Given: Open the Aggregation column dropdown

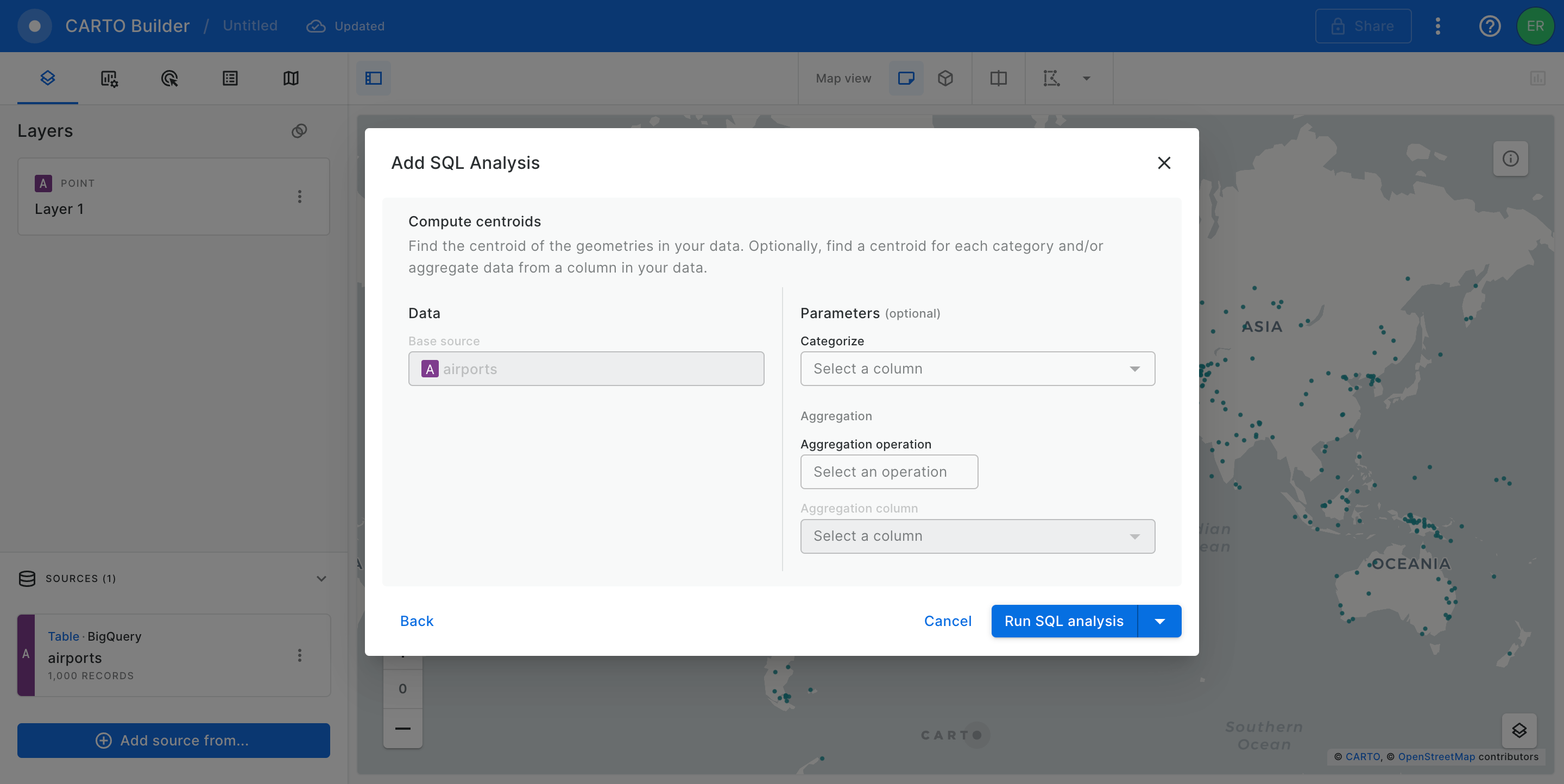Looking at the screenshot, I should click(x=977, y=536).
